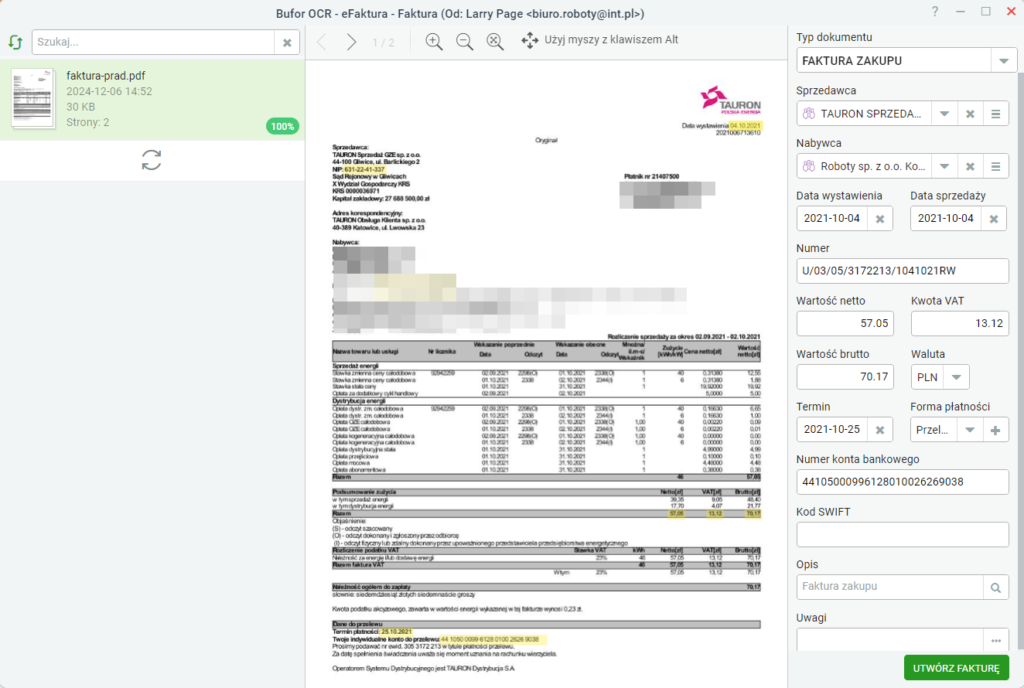
Task: Clear the Nabywca field
Action: point(970,166)
